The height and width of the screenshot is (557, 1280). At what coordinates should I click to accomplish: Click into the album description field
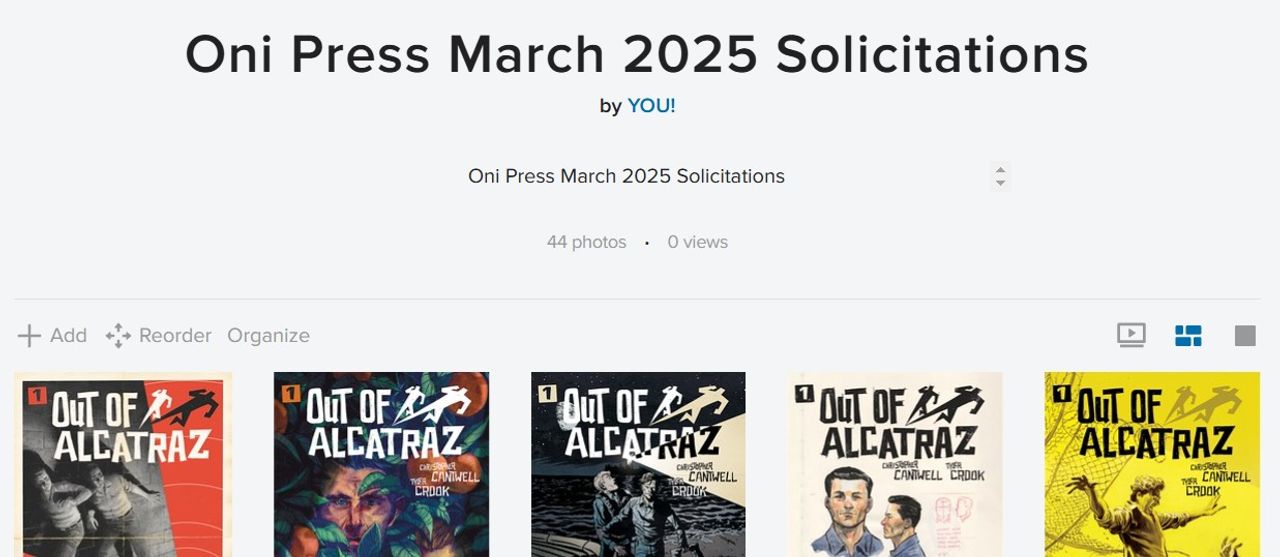coord(626,177)
